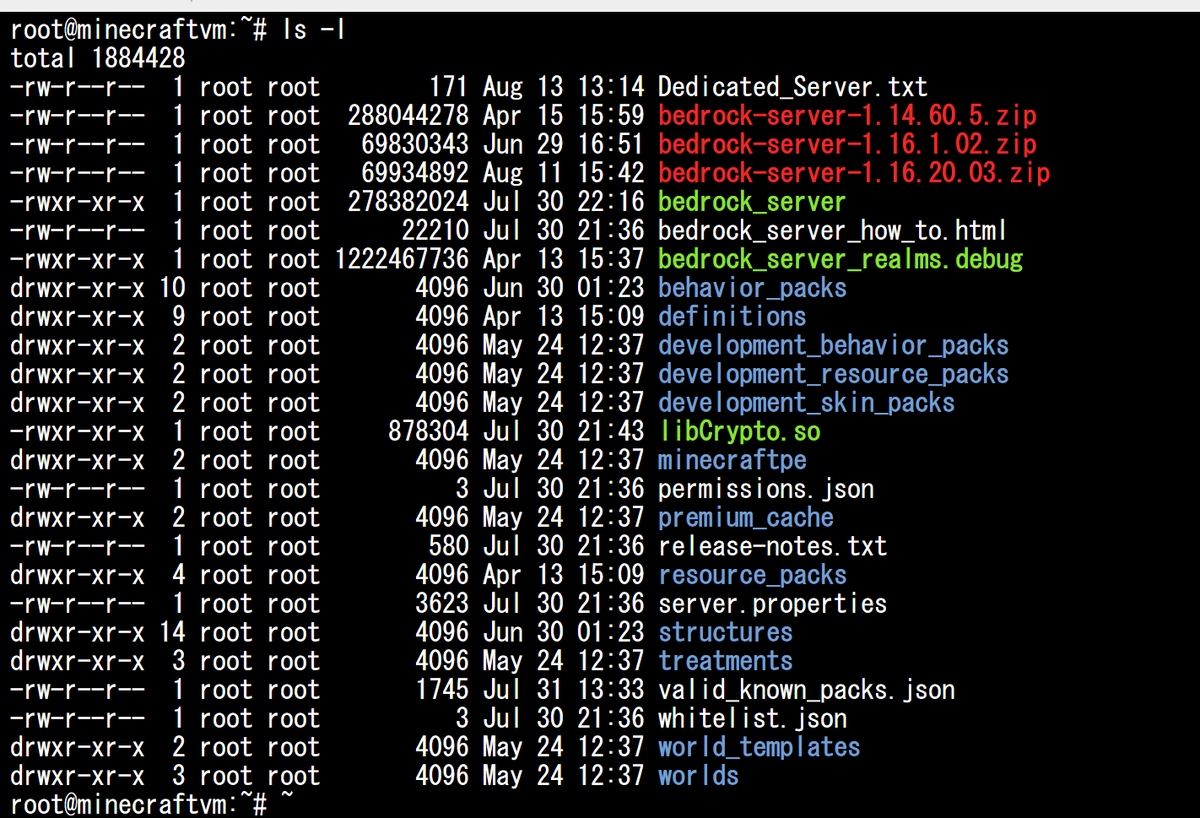Click bedrock-server-1.16.20.03.zip filename
The image size is (1200, 818).
(x=854, y=174)
